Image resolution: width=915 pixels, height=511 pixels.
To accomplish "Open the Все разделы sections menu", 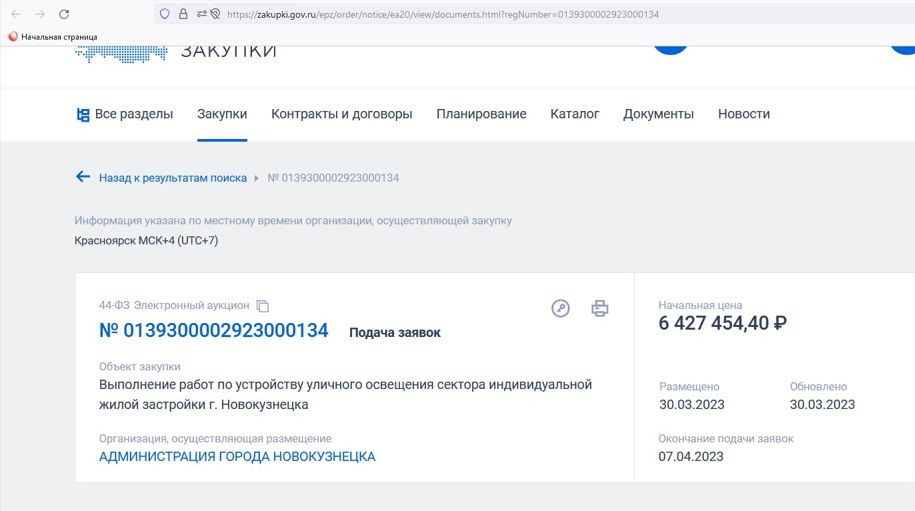I will (x=125, y=114).
